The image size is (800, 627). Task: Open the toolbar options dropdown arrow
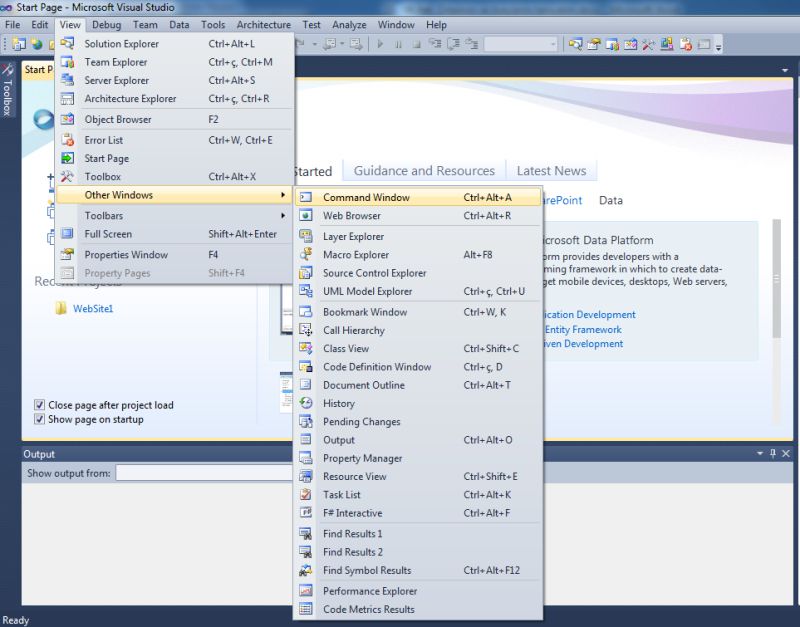click(718, 46)
